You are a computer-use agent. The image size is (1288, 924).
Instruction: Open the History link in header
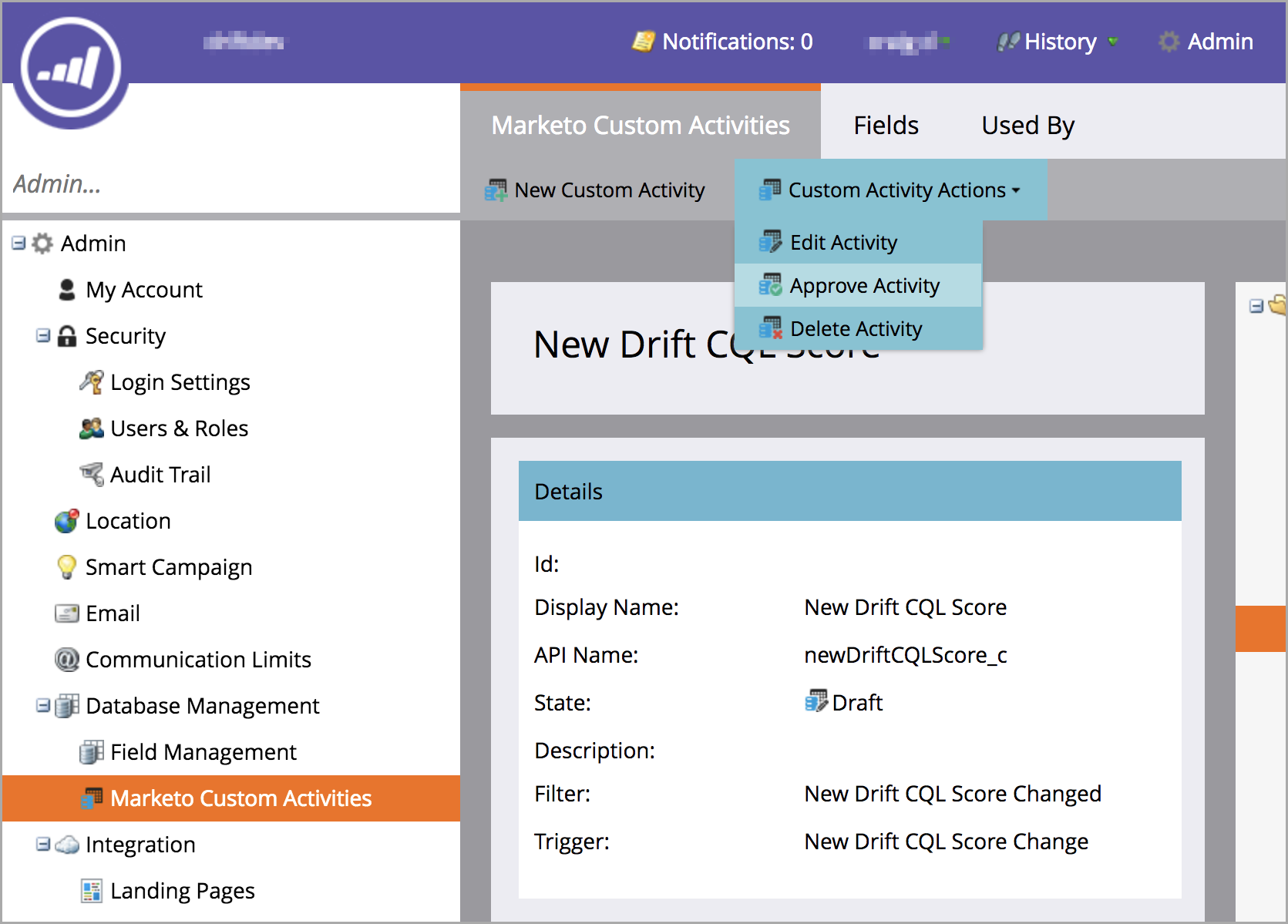coord(1061,42)
